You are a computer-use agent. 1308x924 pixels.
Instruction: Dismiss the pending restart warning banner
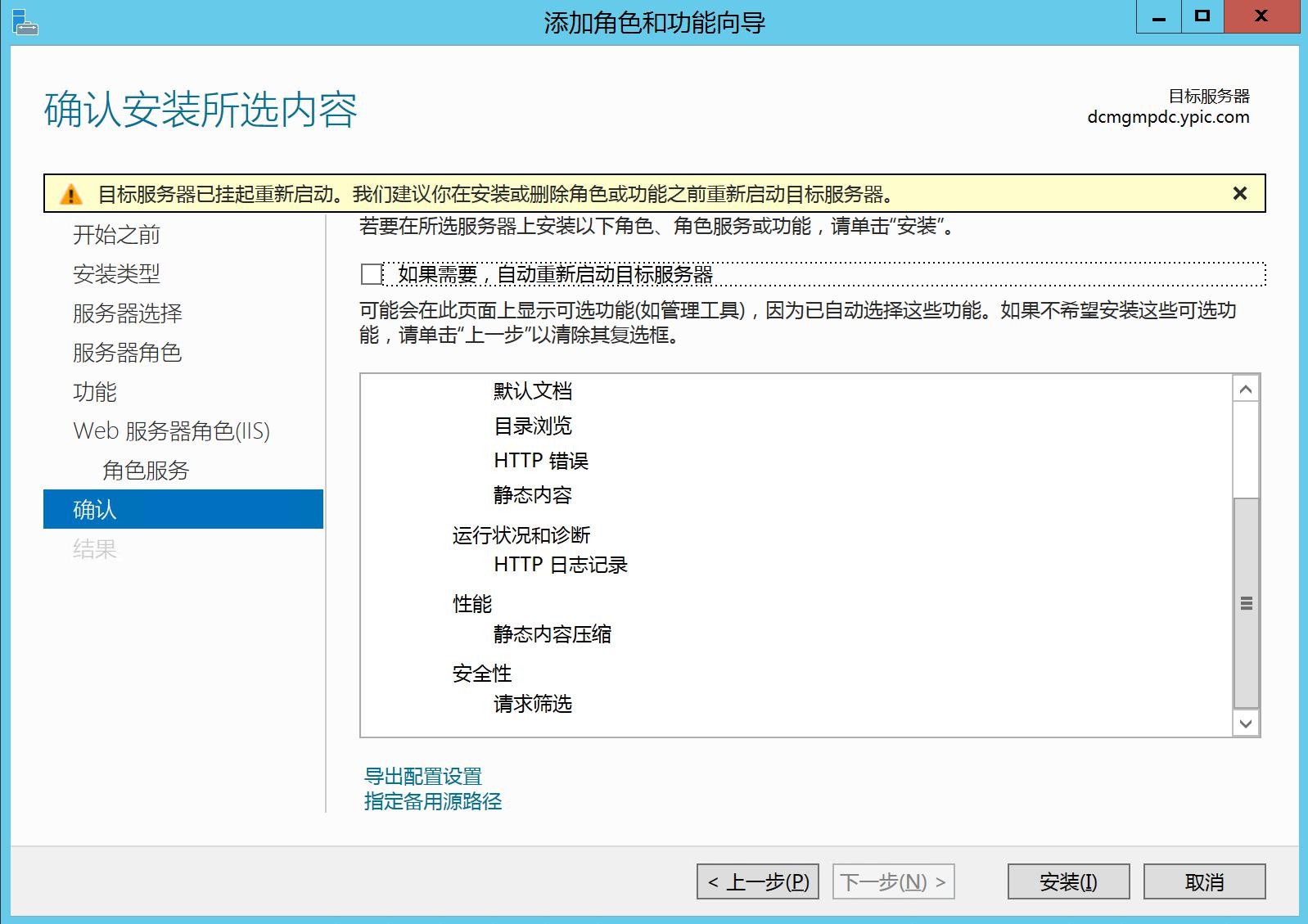click(x=1239, y=194)
